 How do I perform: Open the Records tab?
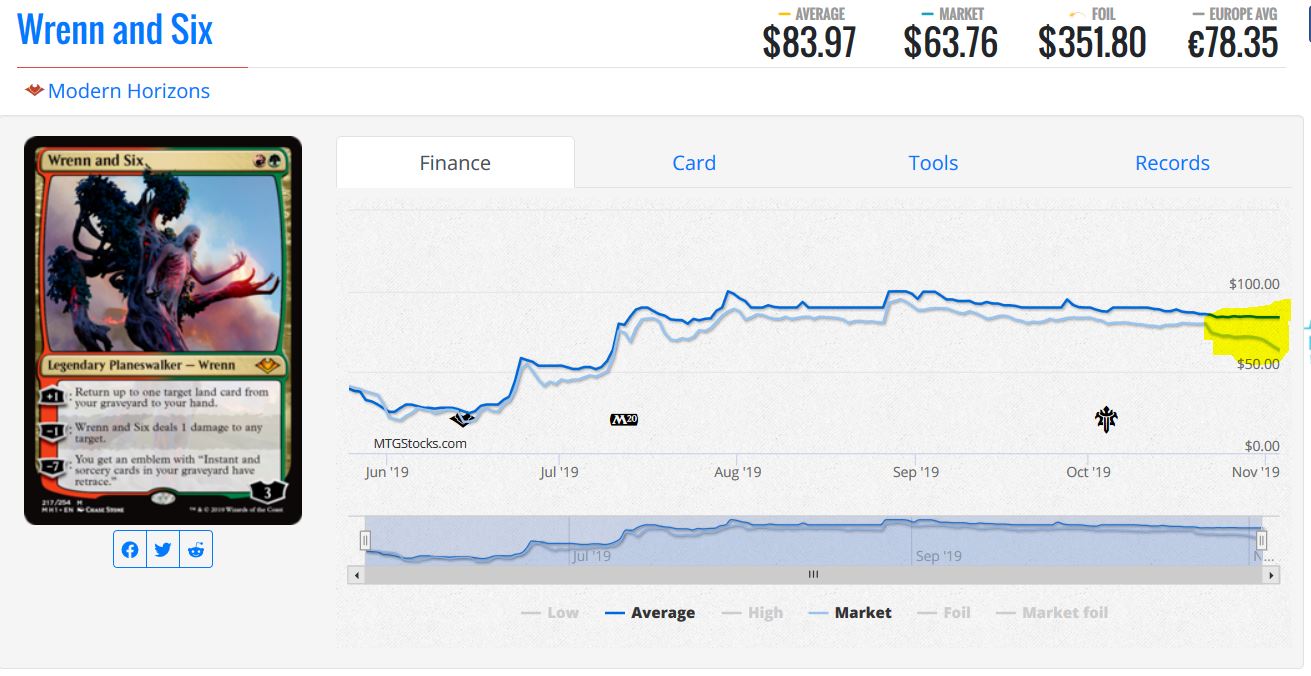[1172, 163]
